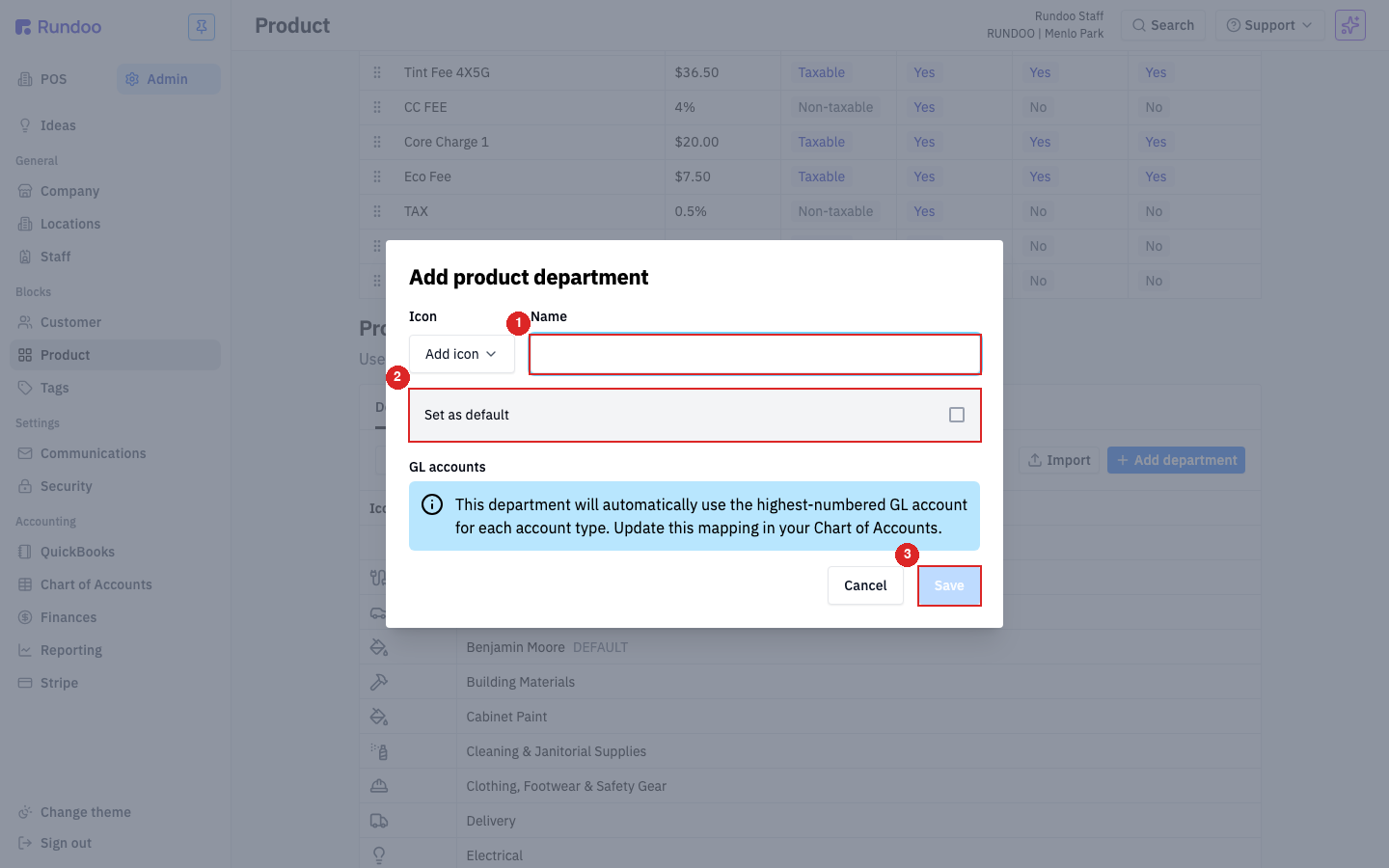The width and height of the screenshot is (1389, 868).
Task: Open the Add icon dropdown
Action: [461, 354]
